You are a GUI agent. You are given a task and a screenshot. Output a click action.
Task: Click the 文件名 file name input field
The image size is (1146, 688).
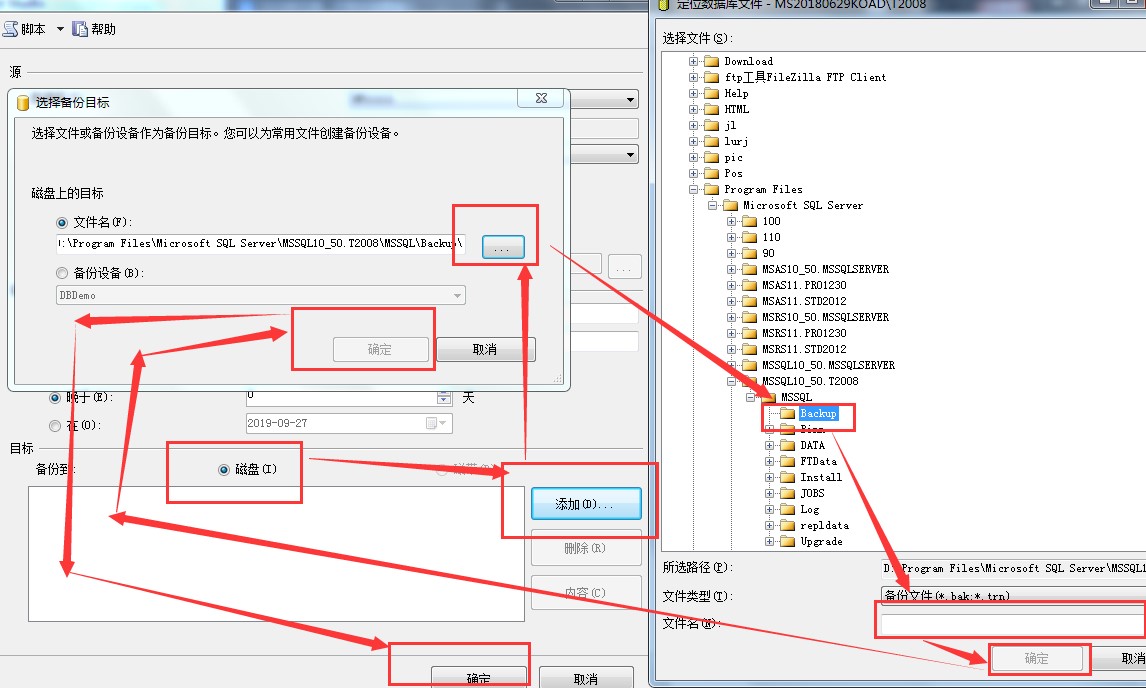(x=1013, y=624)
